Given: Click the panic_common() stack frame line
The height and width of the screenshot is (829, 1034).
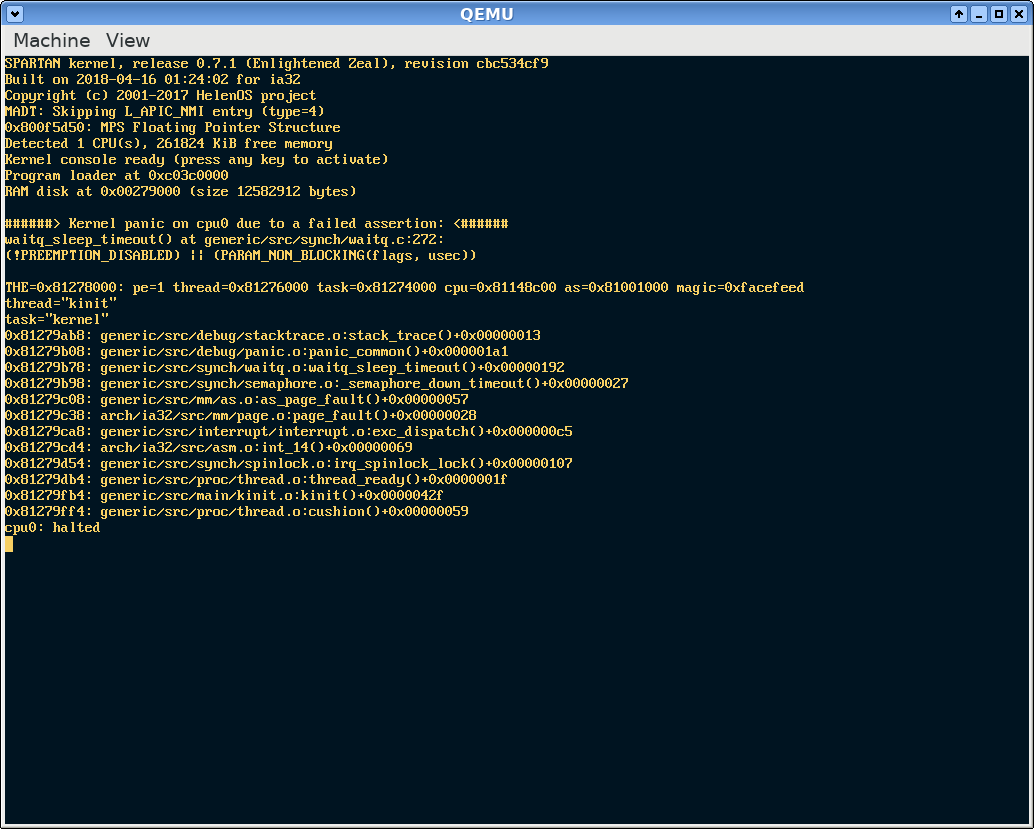Looking at the screenshot, I should point(257,352).
